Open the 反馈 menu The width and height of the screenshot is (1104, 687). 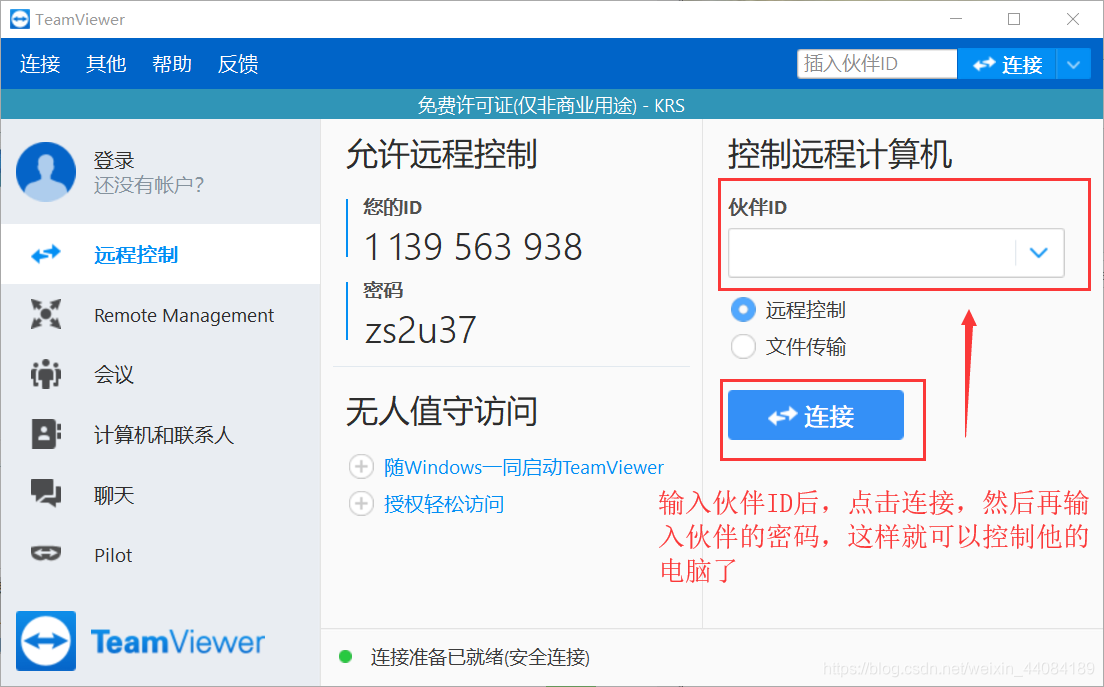pyautogui.click(x=238, y=64)
